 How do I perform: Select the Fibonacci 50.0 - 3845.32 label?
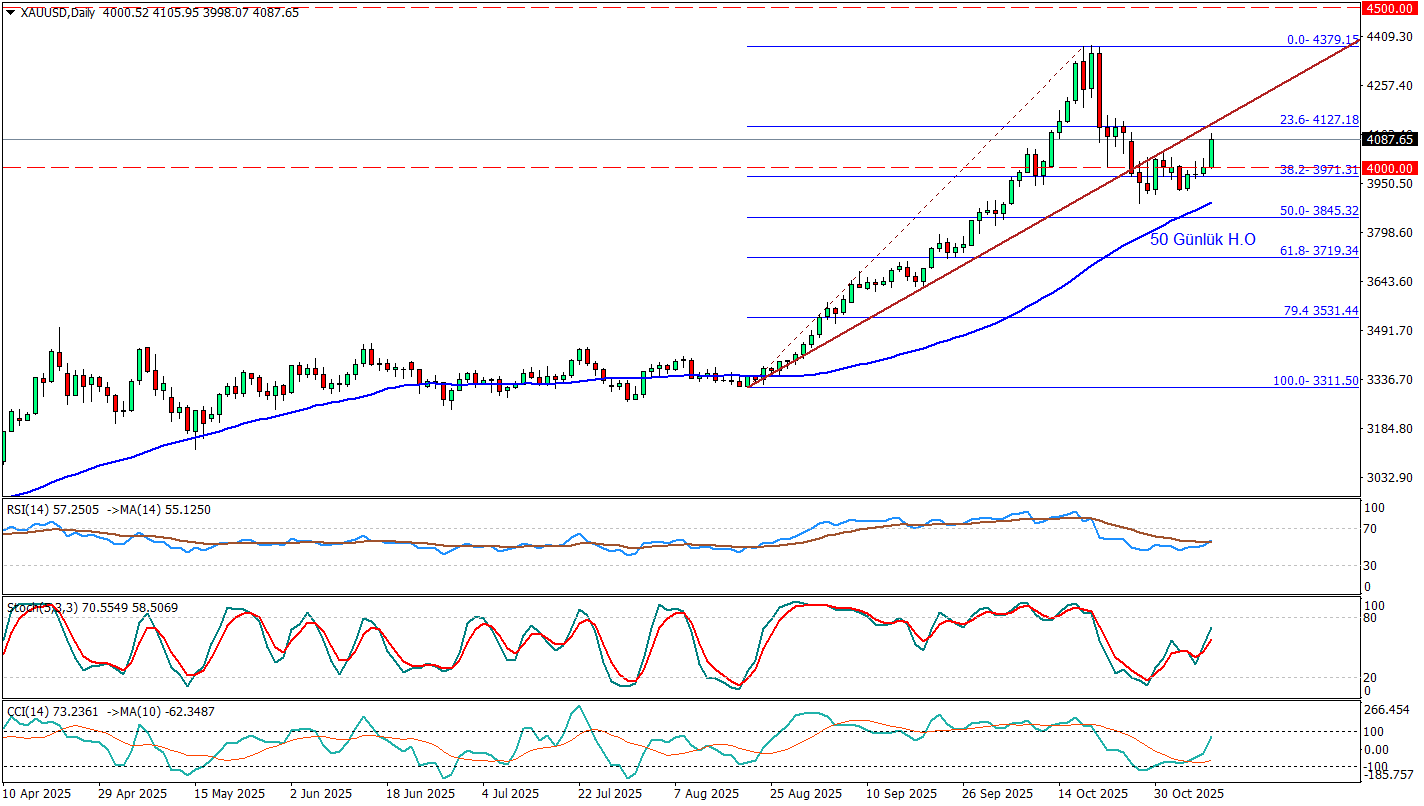1318,211
